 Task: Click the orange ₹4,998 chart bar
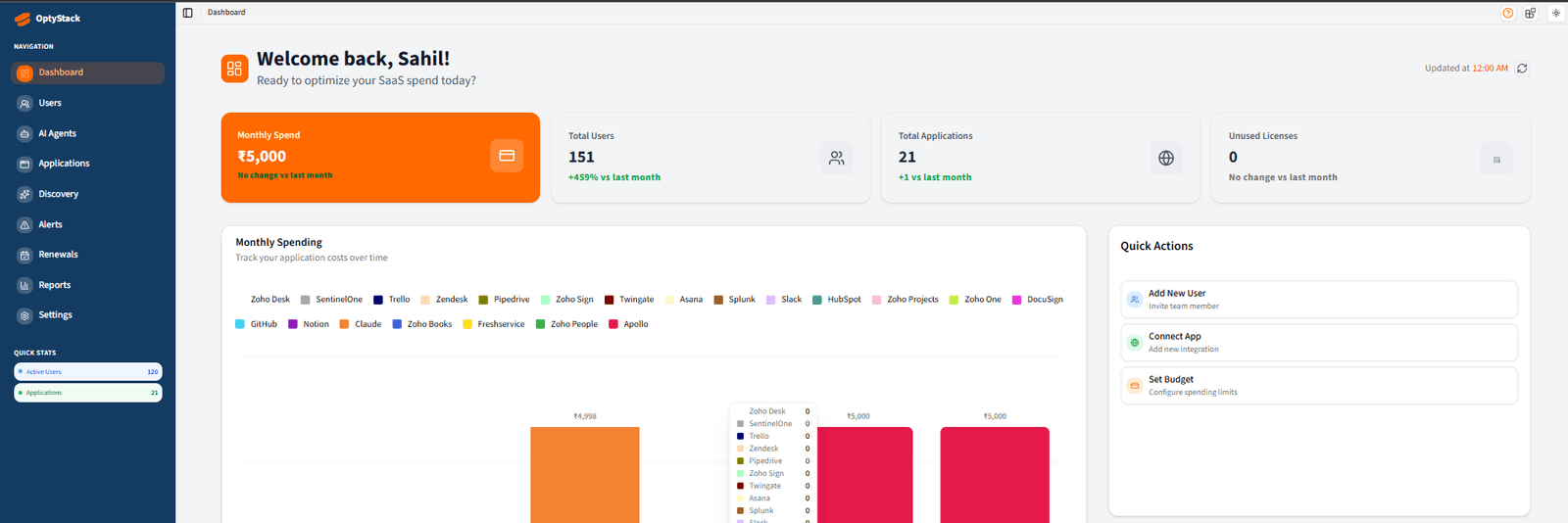pos(585,475)
